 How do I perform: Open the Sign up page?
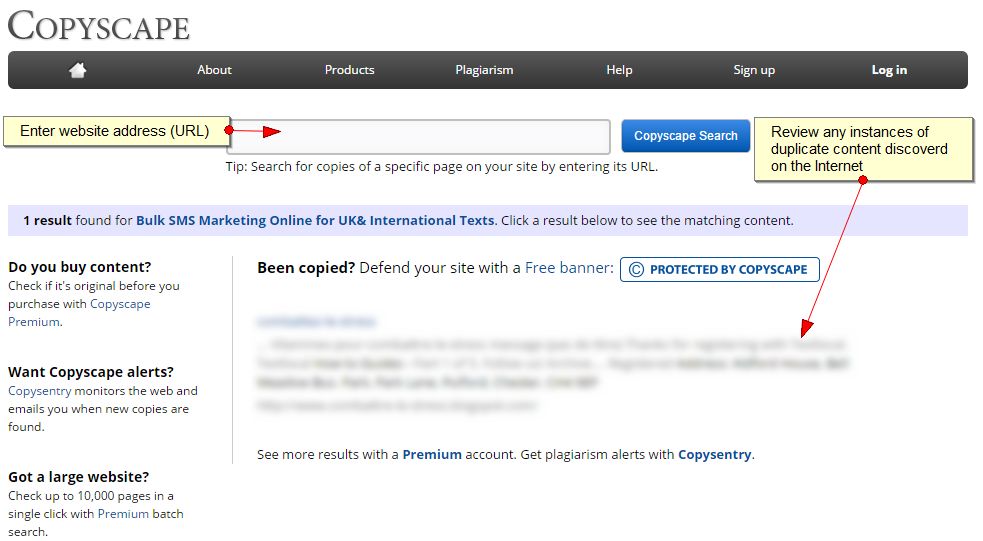754,70
